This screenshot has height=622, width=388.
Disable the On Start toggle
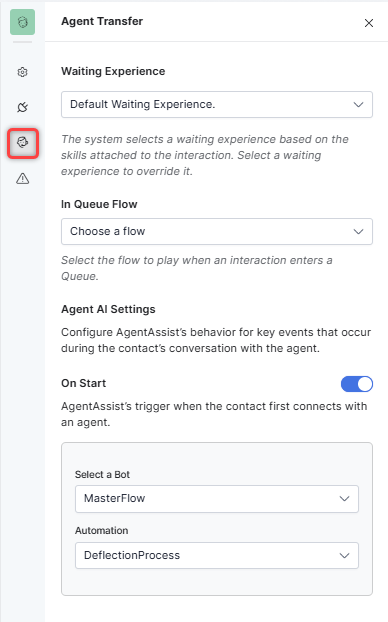pyautogui.click(x=357, y=384)
